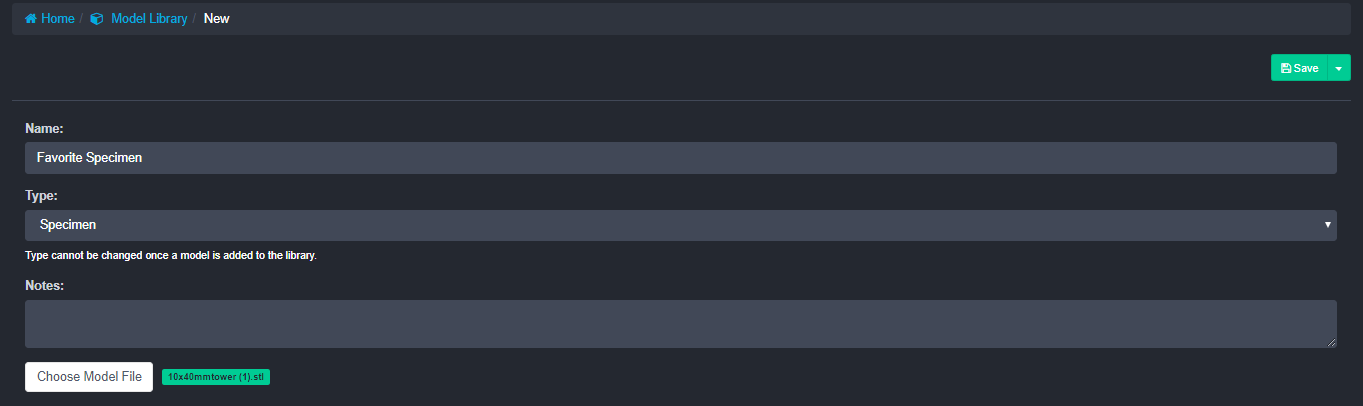This screenshot has width=1363, height=406.
Task: Navigate to the Model Library link
Action: 149,19
